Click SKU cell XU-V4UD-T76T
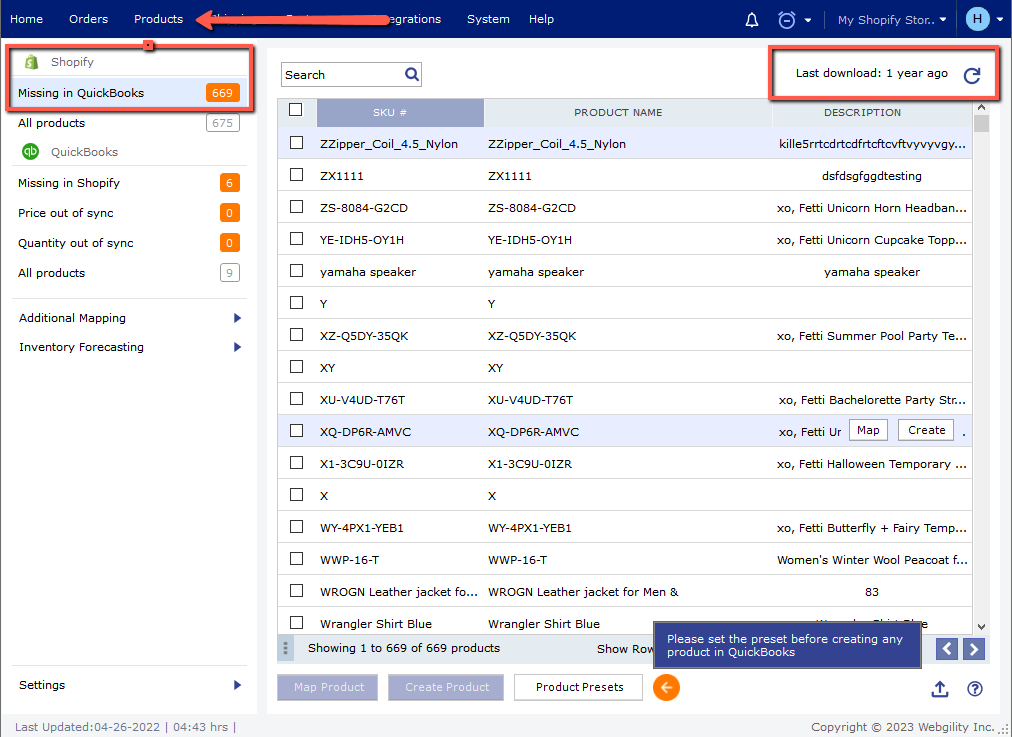1012x737 pixels. pyautogui.click(x=362, y=400)
